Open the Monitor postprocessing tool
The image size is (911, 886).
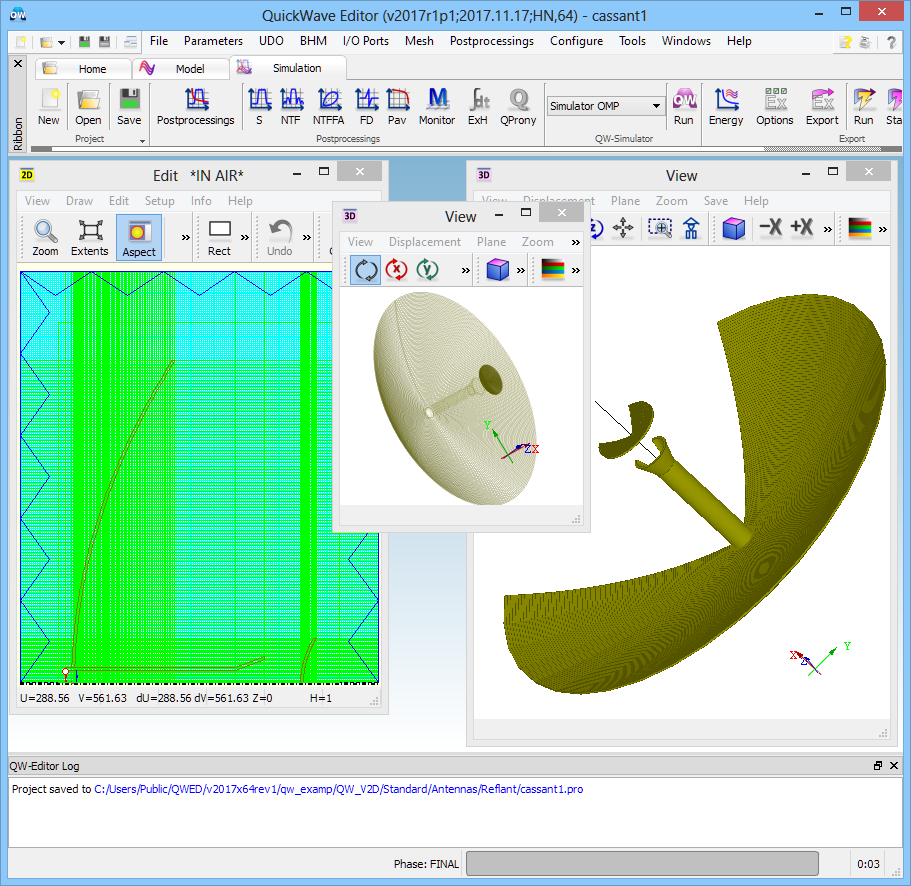point(436,106)
